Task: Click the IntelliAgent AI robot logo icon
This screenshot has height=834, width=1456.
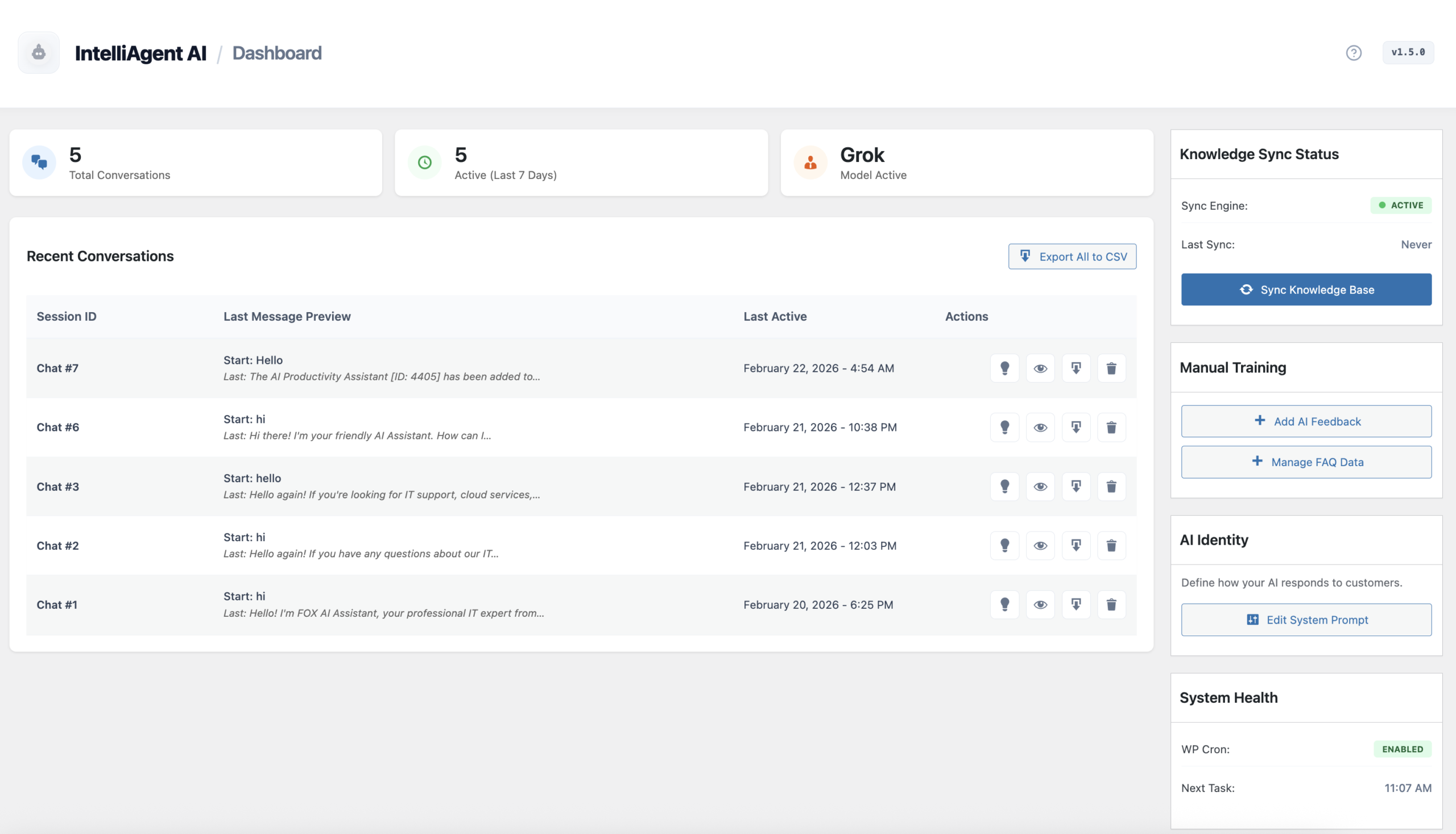Action: coord(39,52)
